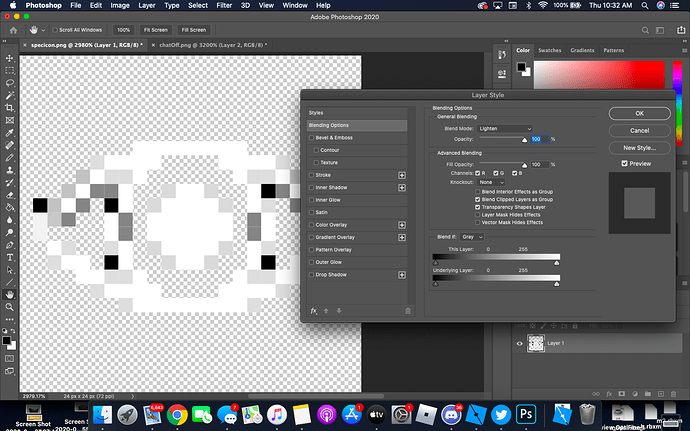This screenshot has width=690, height=431.
Task: Click the Fit Screen button
Action: tap(156, 30)
